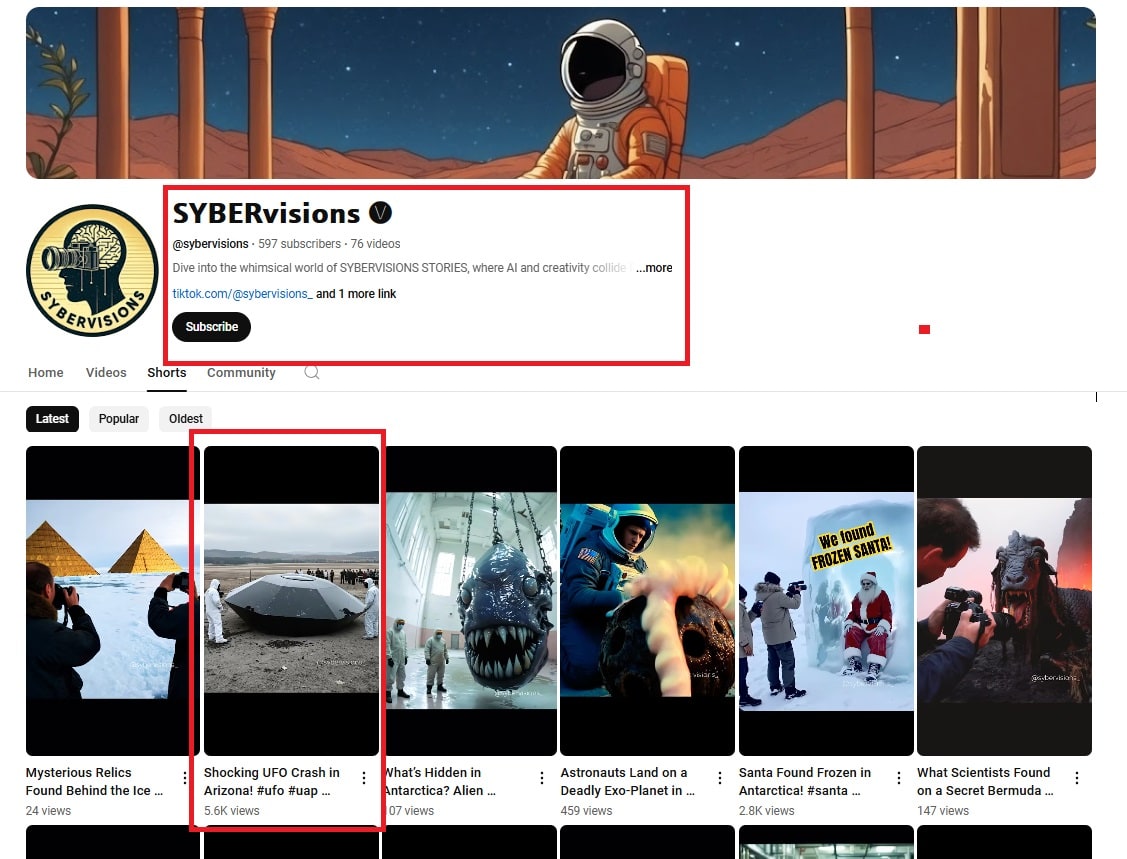
Task: Click the astronaut channel banner image
Action: tap(561, 93)
